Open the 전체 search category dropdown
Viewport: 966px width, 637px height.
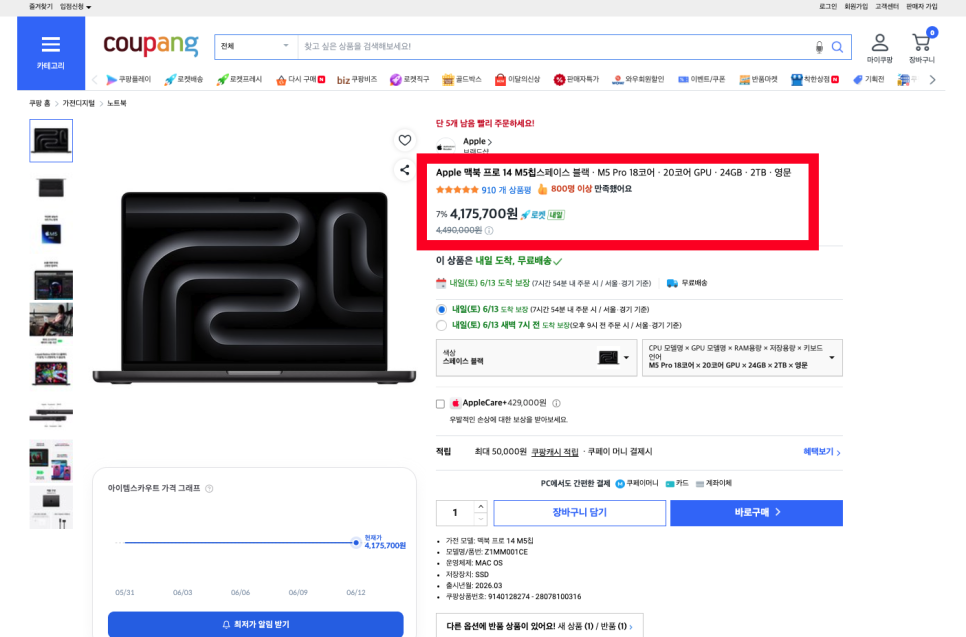(x=256, y=46)
